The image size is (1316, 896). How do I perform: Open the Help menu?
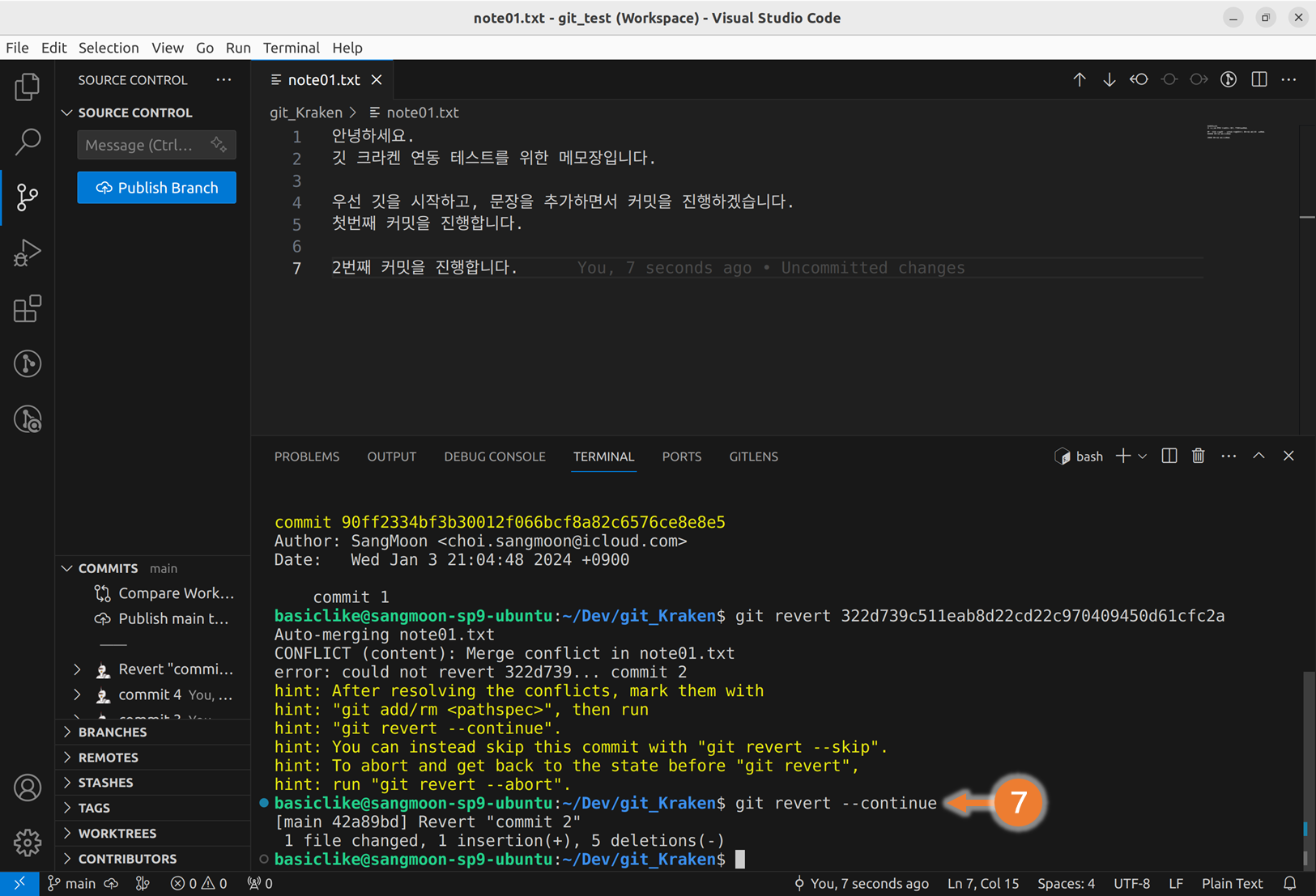pyautogui.click(x=347, y=48)
